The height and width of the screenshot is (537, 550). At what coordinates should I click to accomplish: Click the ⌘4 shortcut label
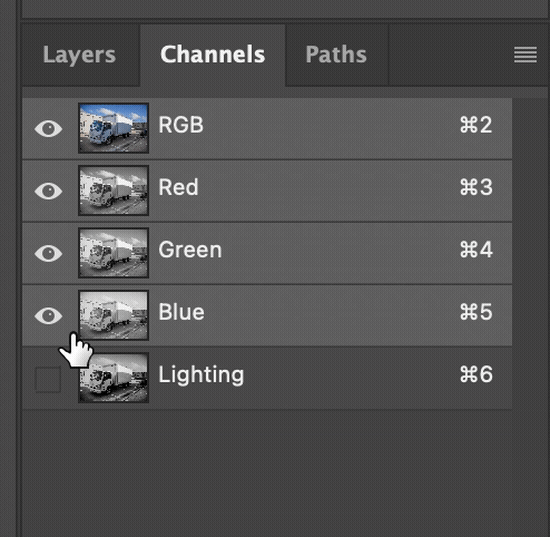(x=476, y=249)
